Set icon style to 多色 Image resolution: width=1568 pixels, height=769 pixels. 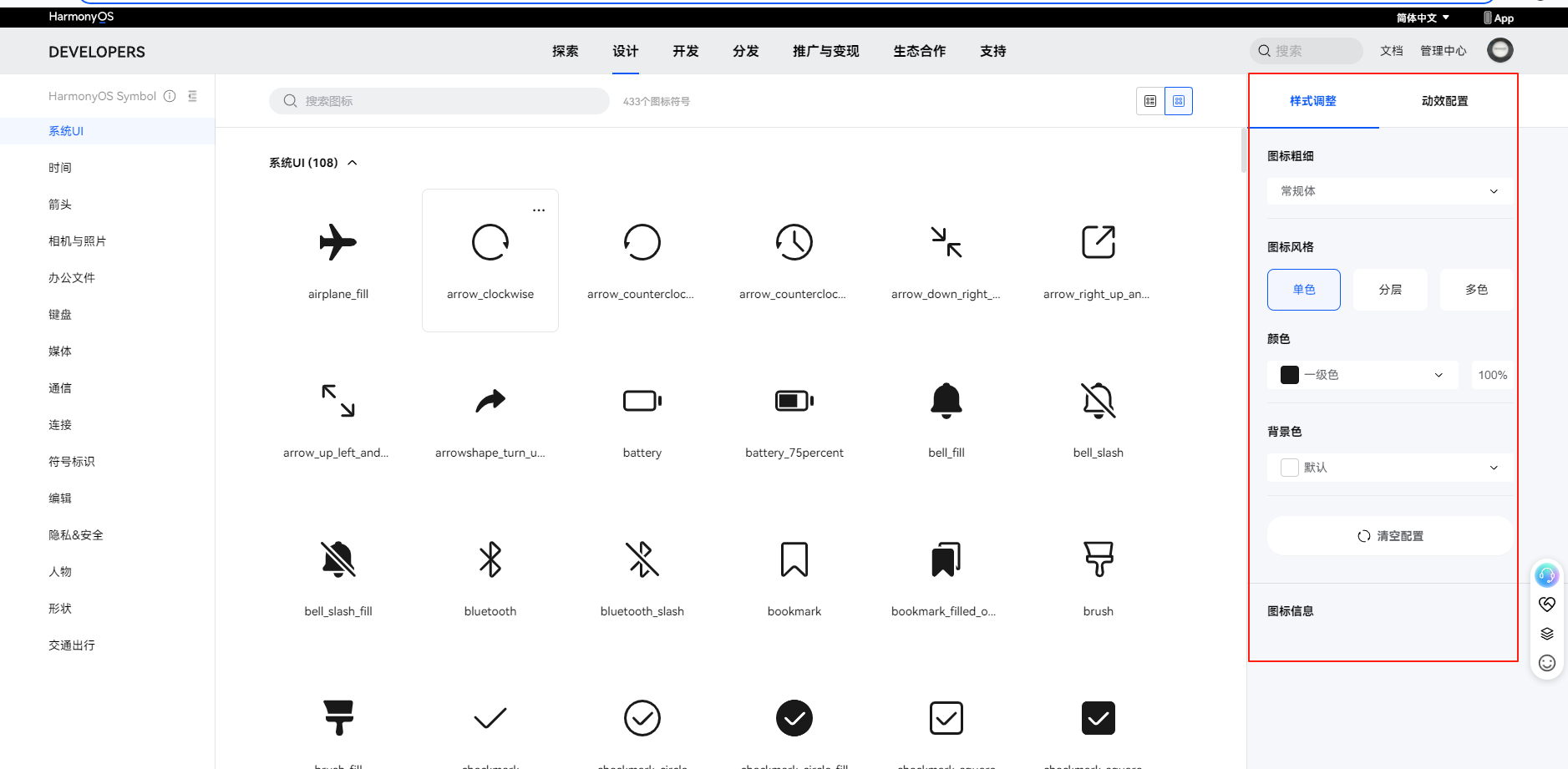1476,290
